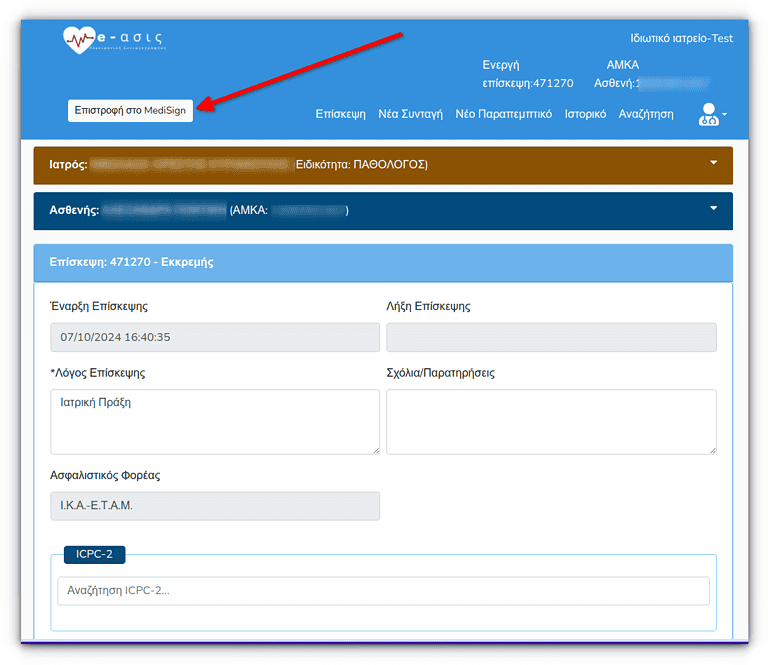Click the Λήξη Επίσκεψης field
This screenshot has height=665, width=768.
[x=551, y=337]
